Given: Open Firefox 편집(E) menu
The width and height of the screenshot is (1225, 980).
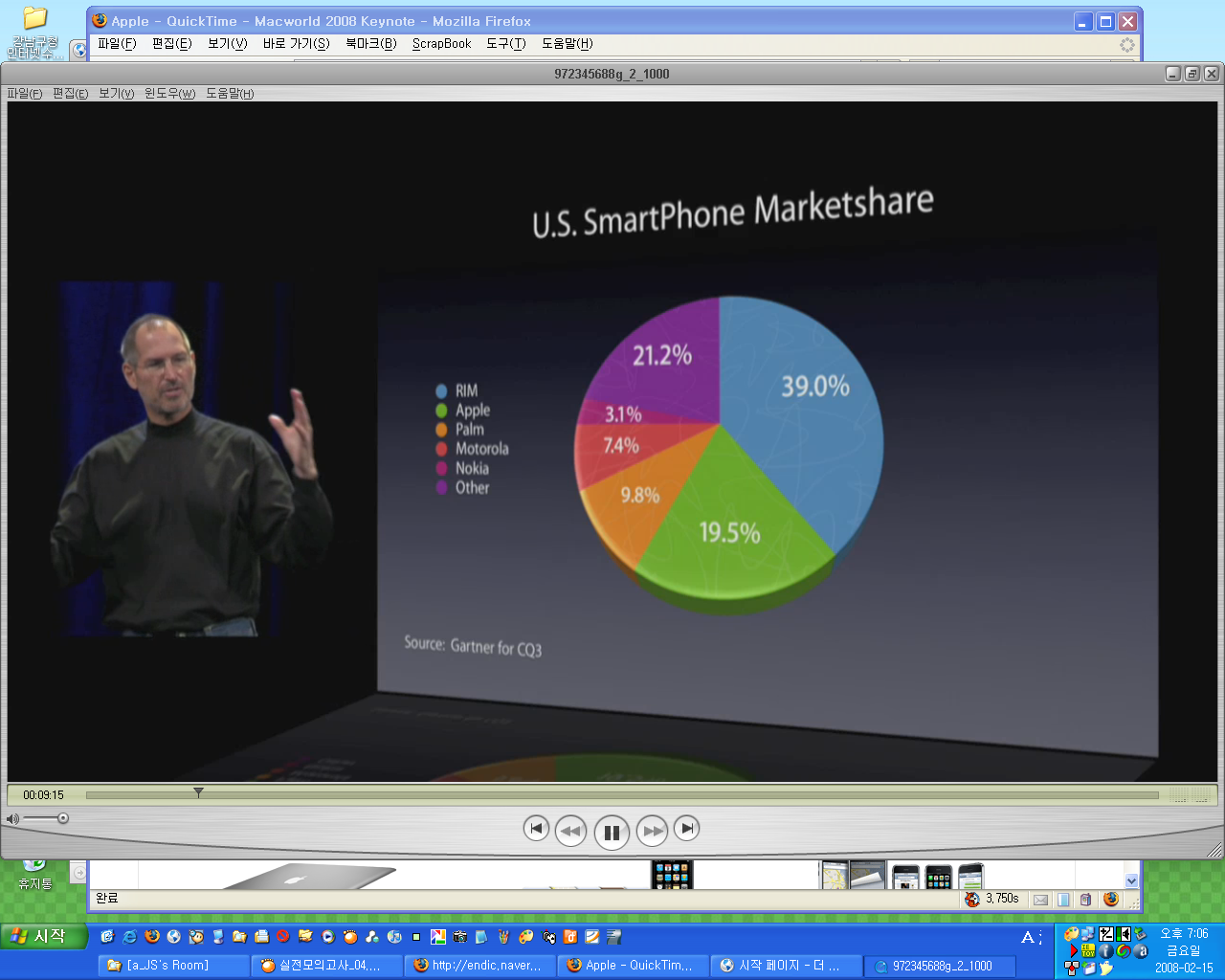Looking at the screenshot, I should coord(172,43).
